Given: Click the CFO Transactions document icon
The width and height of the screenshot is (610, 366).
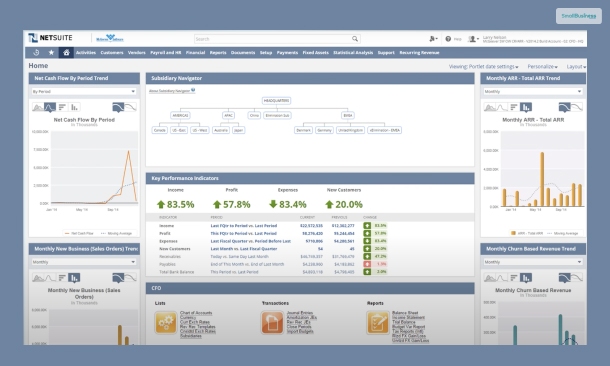Looking at the screenshot, I should 272,322.
